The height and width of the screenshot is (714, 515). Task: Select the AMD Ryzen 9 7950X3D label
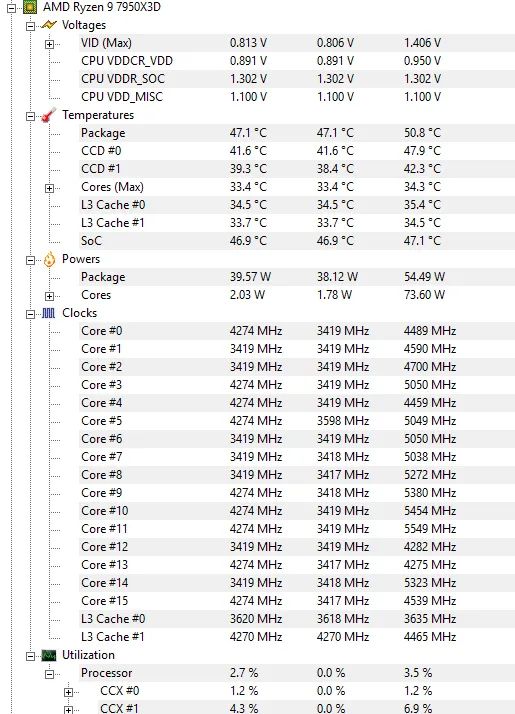click(x=102, y=7)
